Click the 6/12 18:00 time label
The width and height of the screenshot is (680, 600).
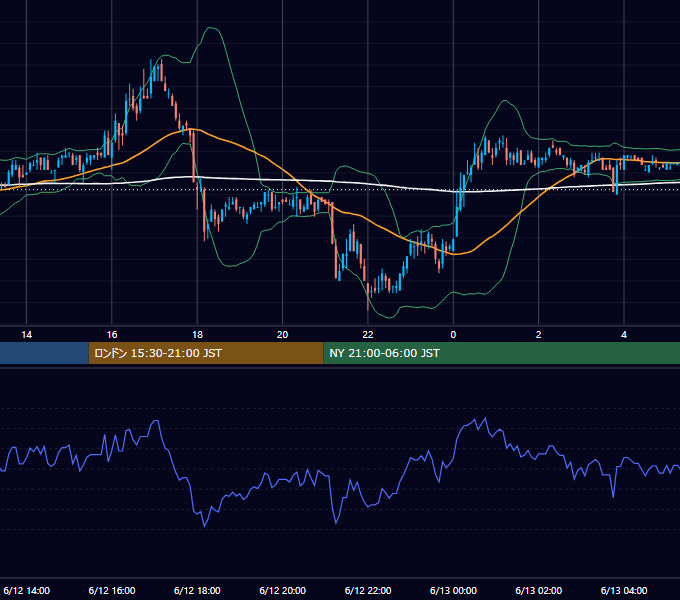click(x=197, y=590)
